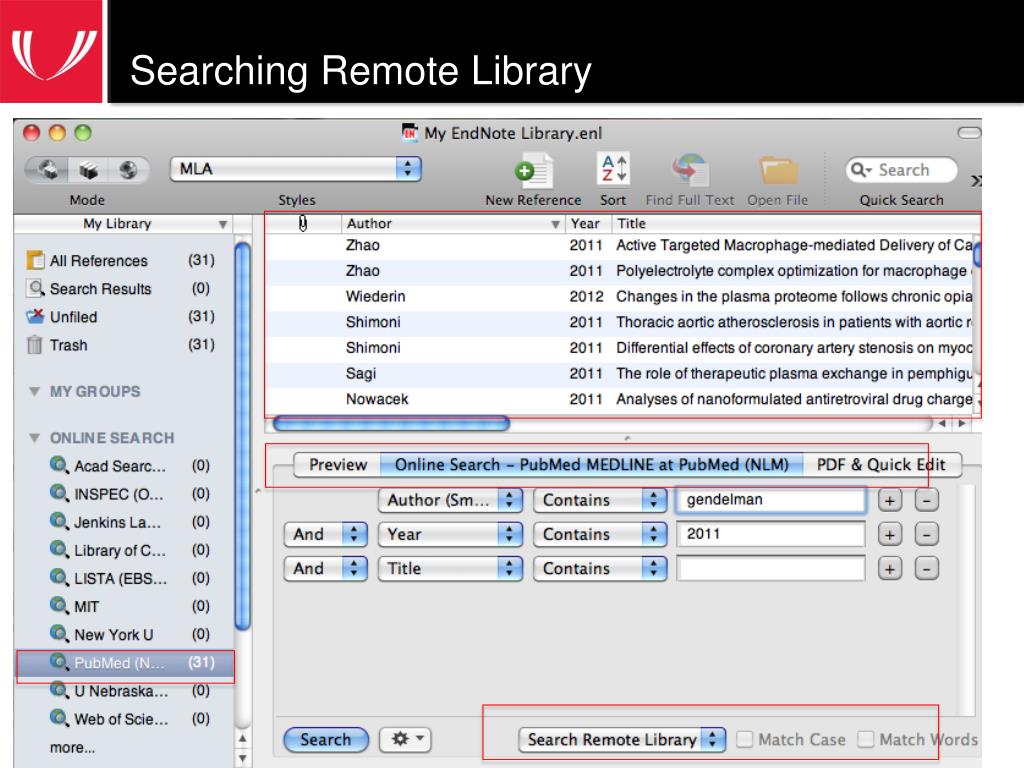
Task: Open the Author search field dropdown
Action: (451, 500)
